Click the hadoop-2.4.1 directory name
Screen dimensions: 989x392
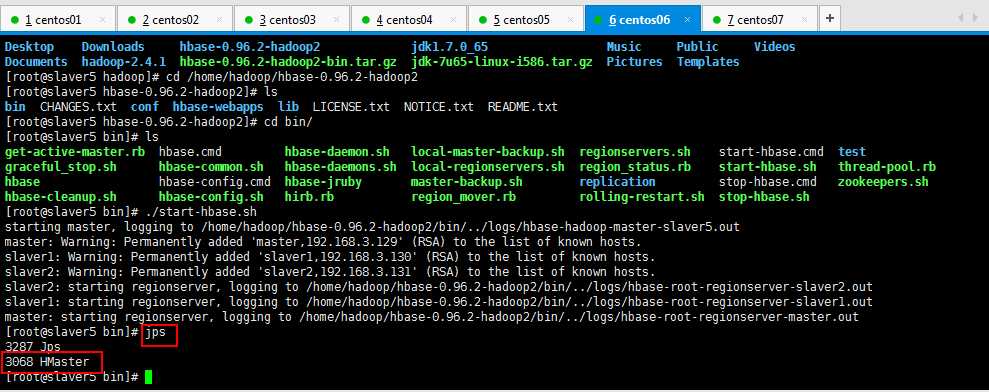[124, 62]
